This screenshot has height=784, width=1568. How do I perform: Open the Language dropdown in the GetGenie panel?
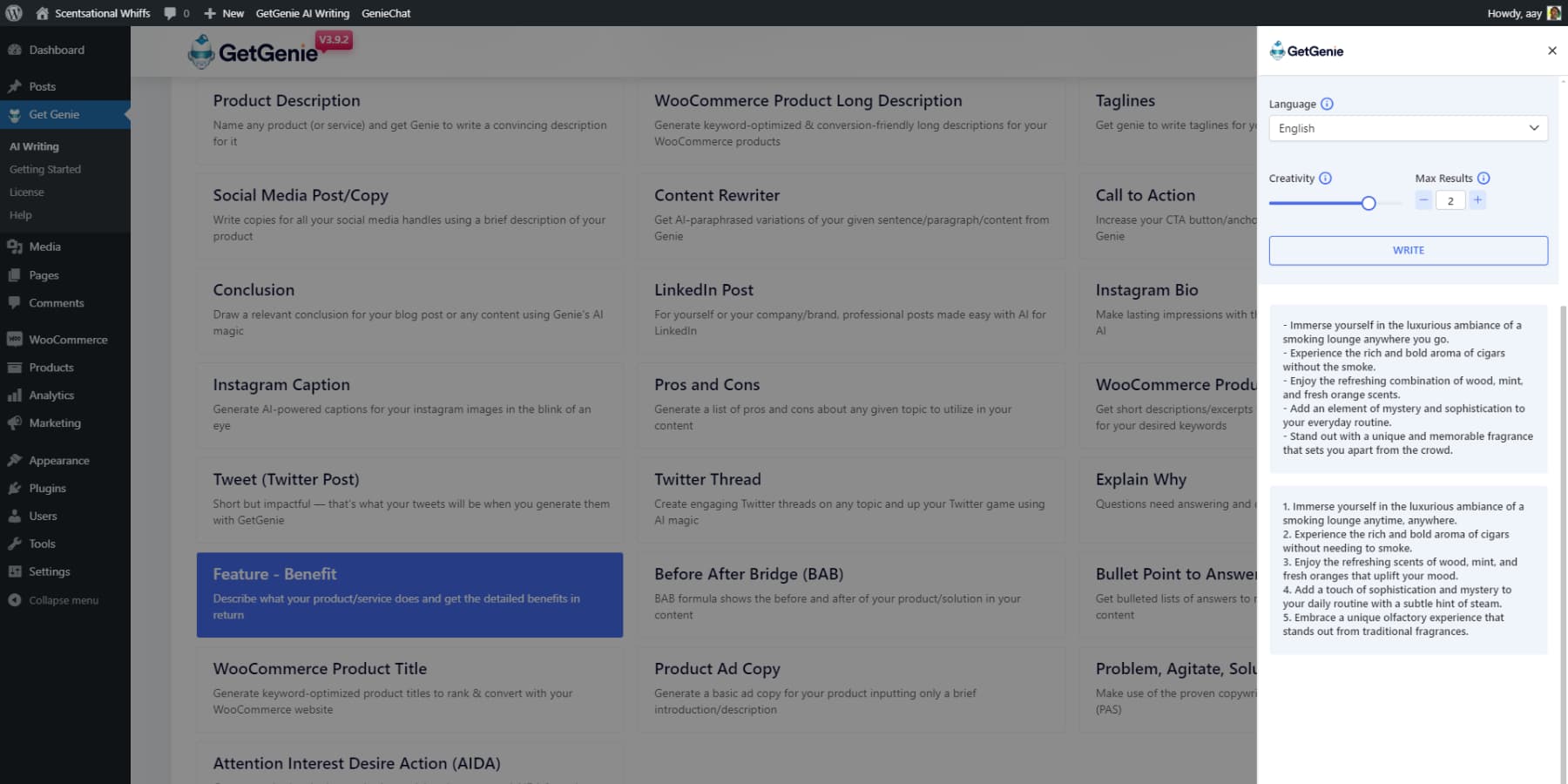coord(1408,128)
